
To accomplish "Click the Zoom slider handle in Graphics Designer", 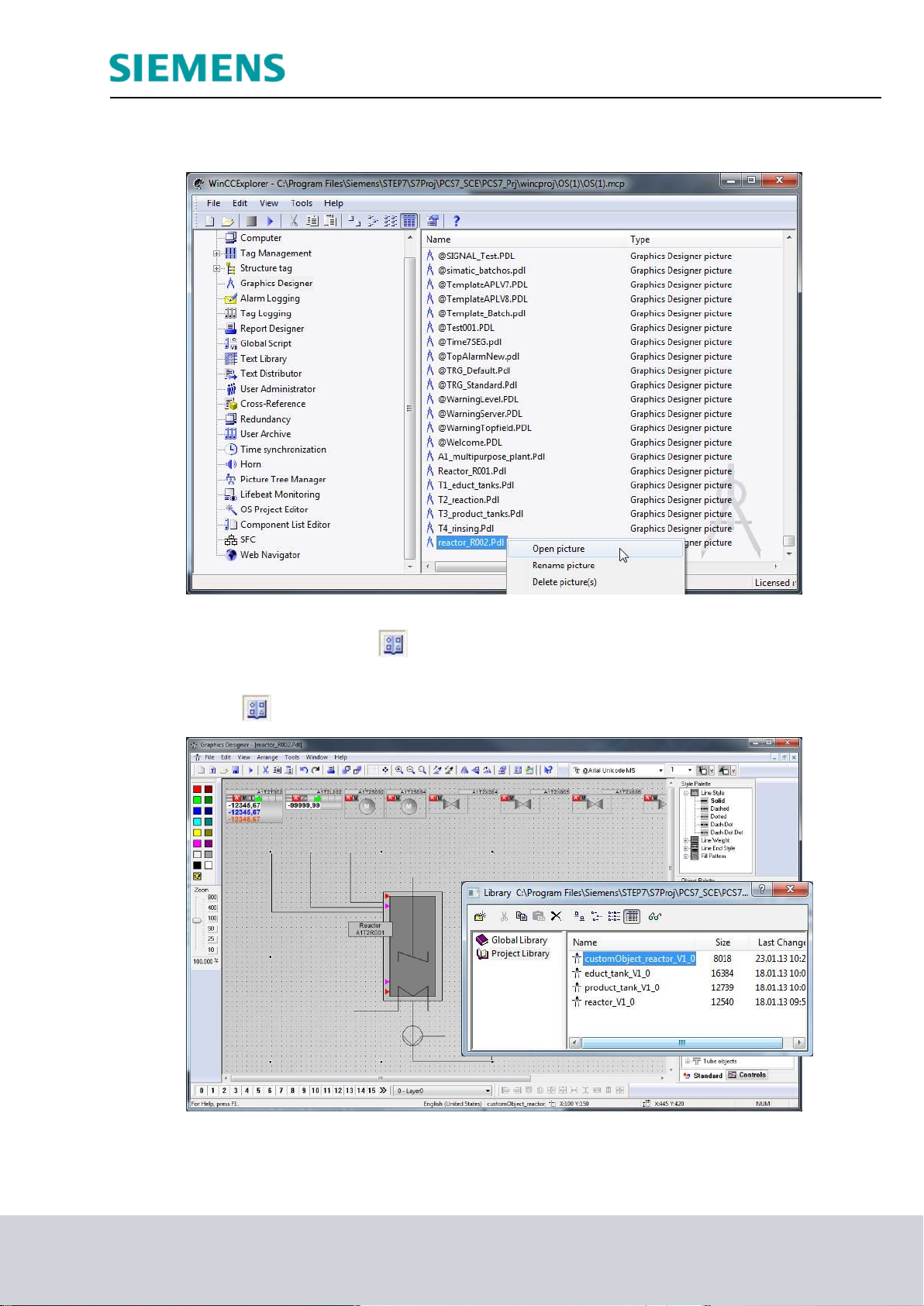I will pos(197,921).
